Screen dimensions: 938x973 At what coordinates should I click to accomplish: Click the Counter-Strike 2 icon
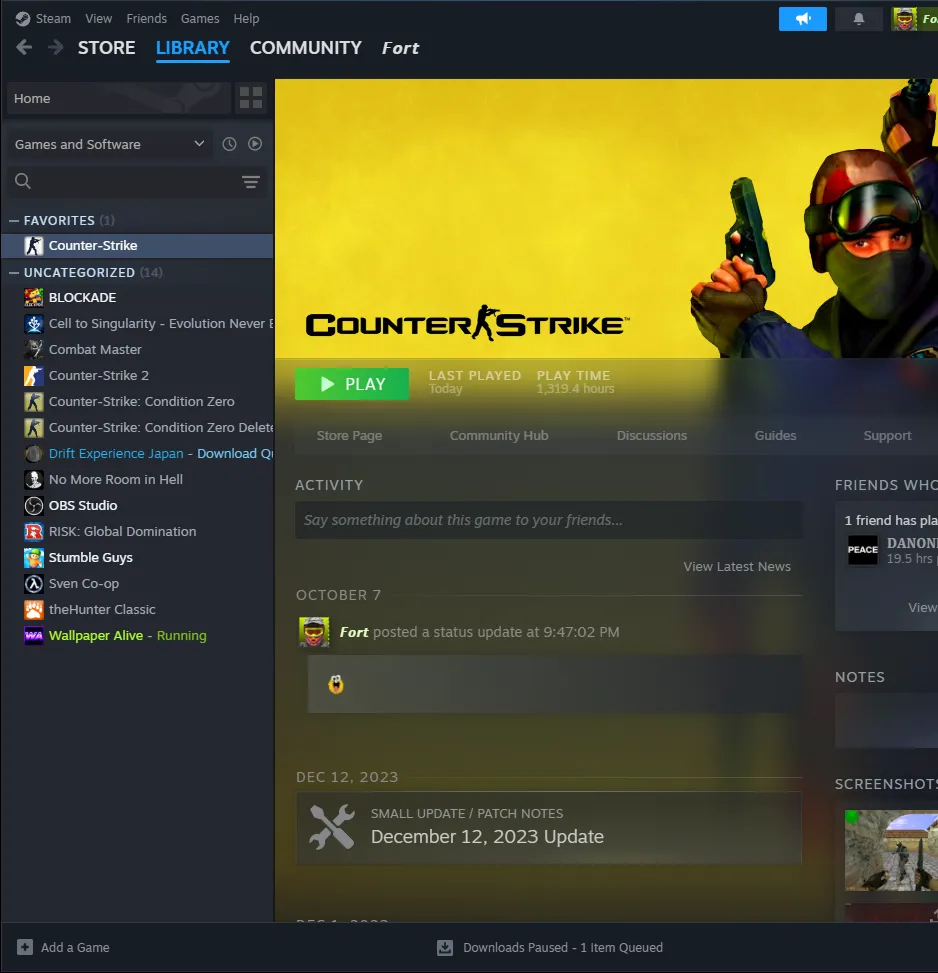(x=34, y=376)
